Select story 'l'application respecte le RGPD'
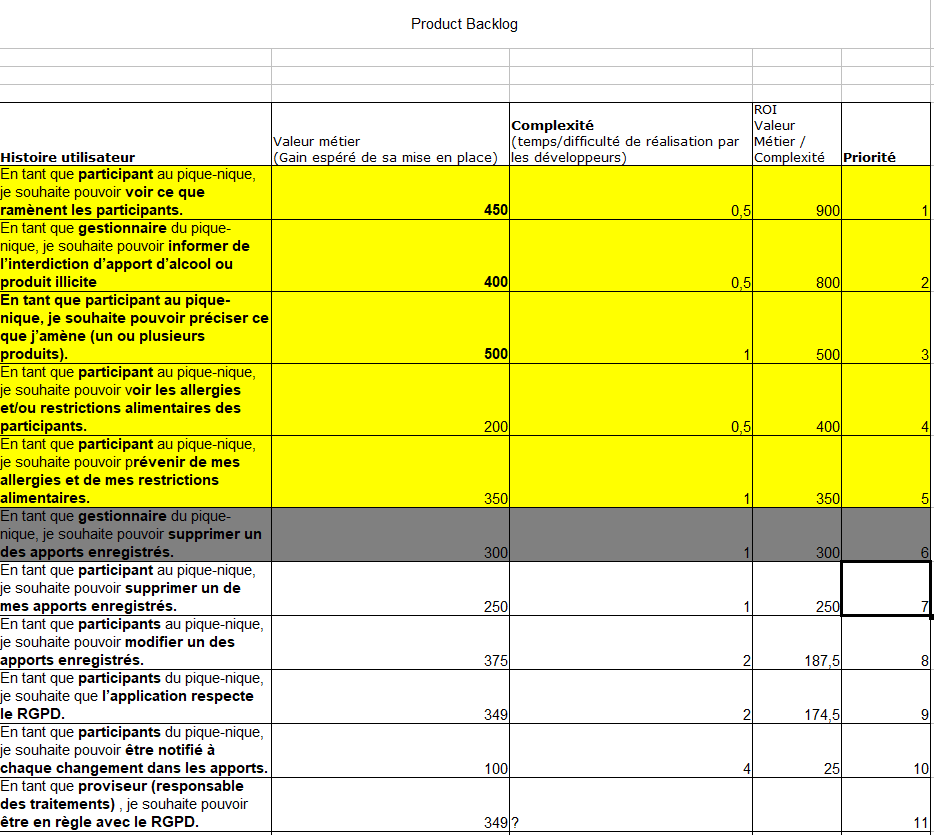This screenshot has height=835, width=934. (135, 697)
